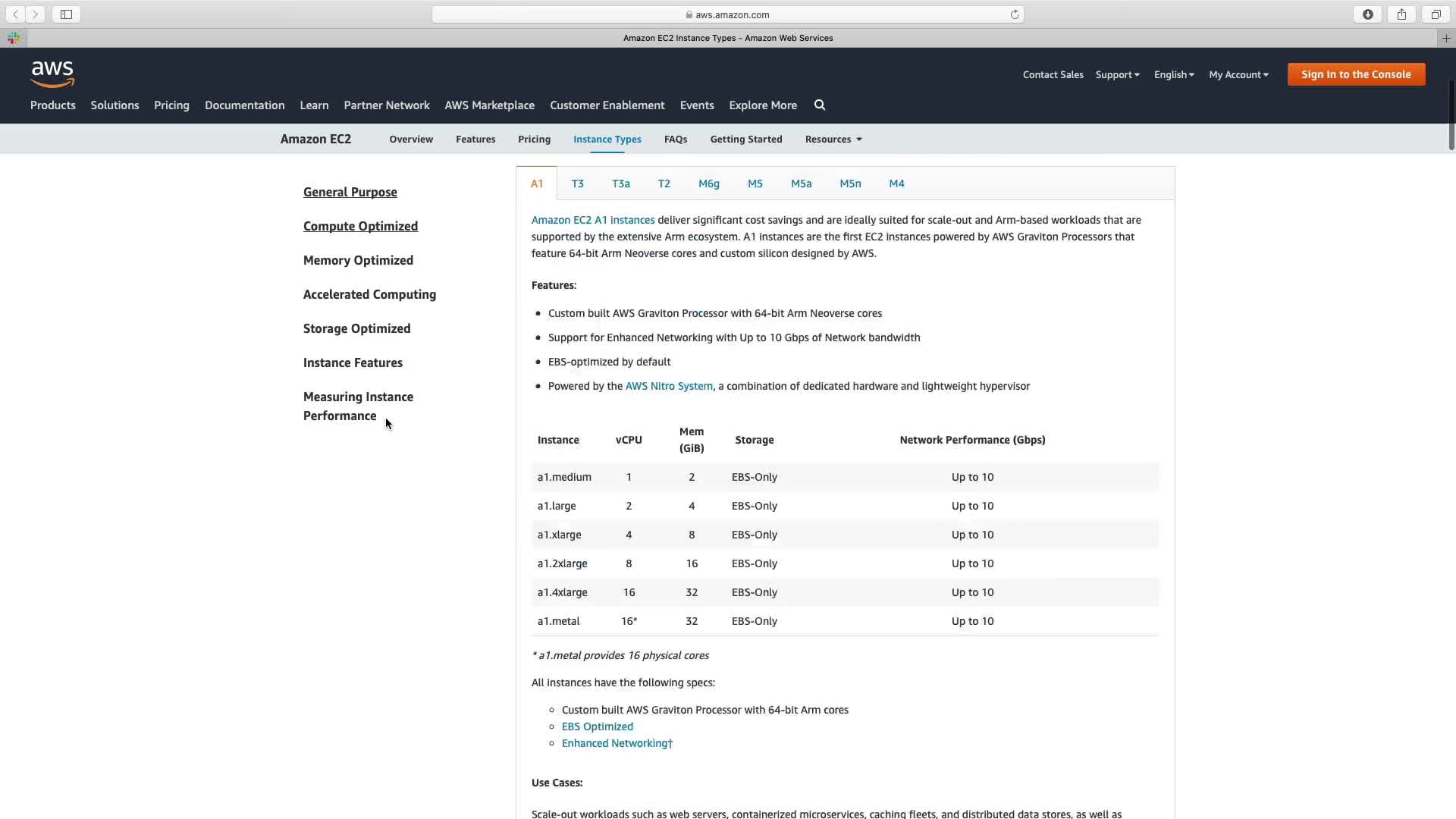Add a new tab plus button
Viewport: 1456px width, 819px height.
point(1445,38)
